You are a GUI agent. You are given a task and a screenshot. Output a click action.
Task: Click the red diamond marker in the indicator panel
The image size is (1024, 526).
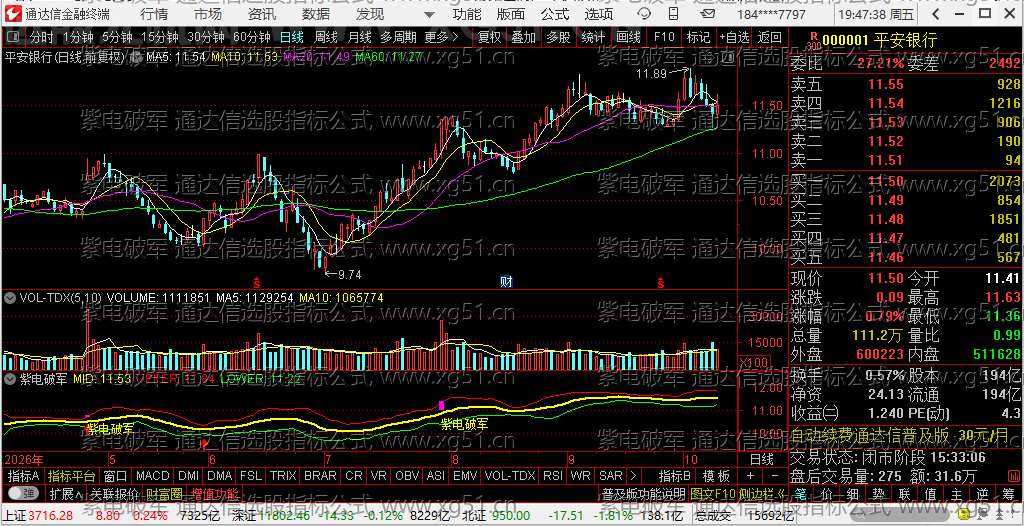point(205,443)
